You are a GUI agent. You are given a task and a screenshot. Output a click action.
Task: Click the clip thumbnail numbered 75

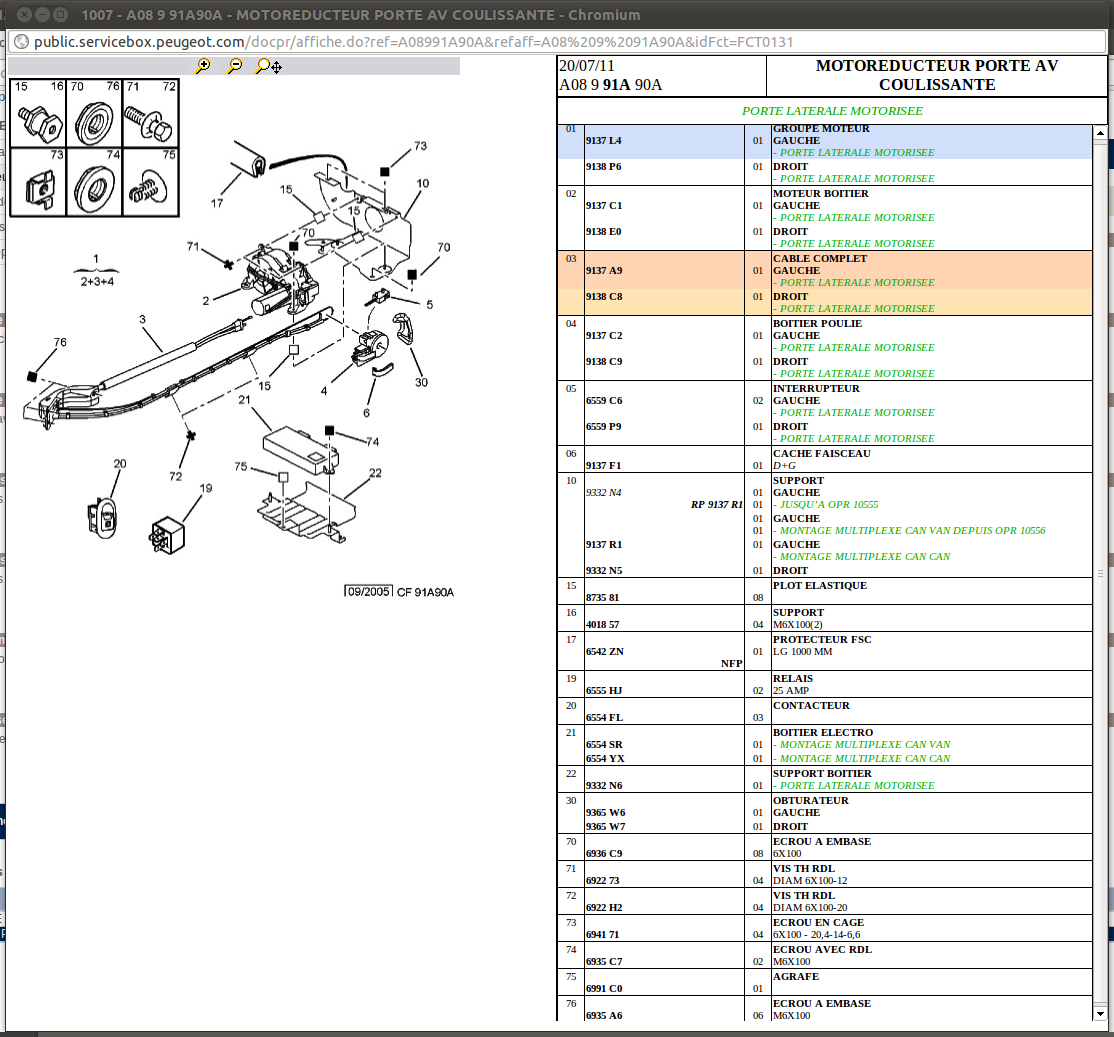[151, 182]
